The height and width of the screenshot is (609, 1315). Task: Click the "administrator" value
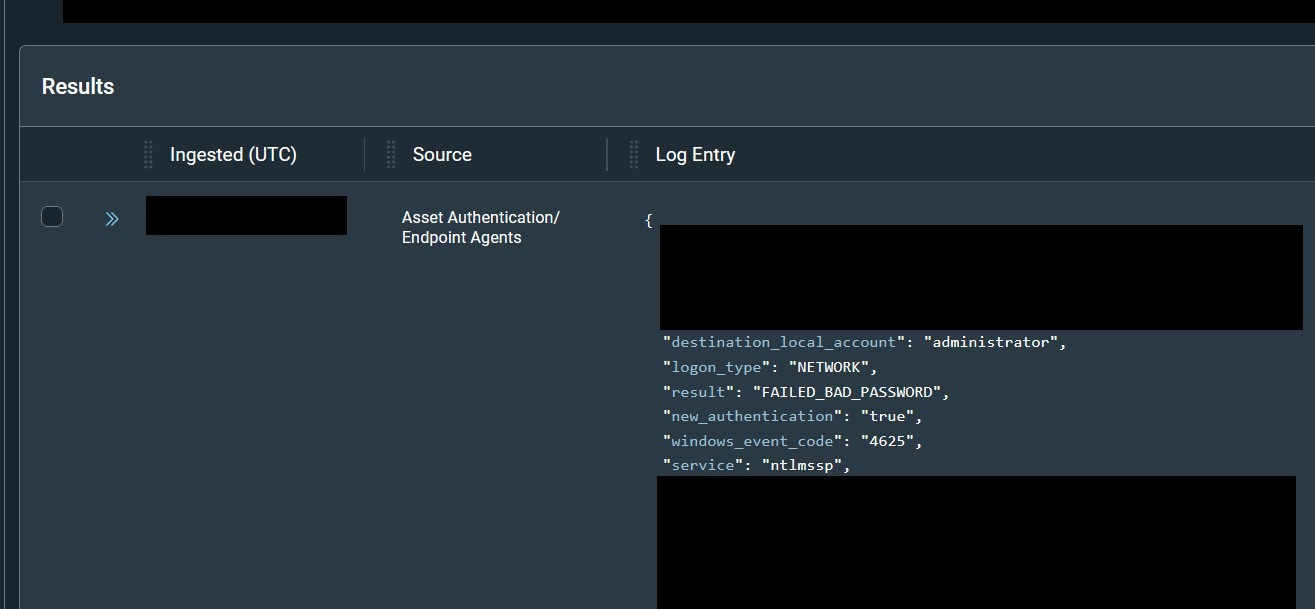[991, 342]
